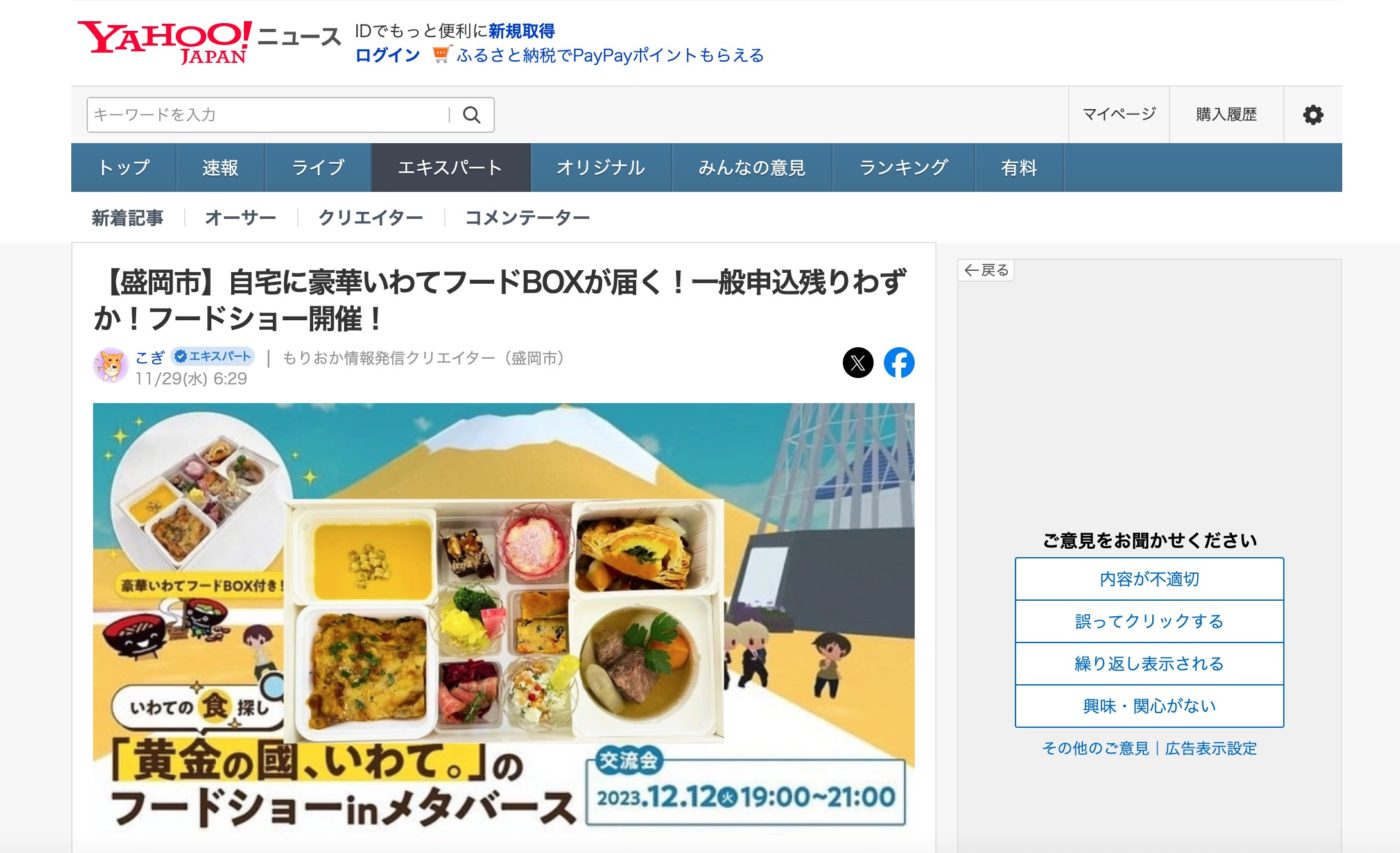The height and width of the screenshot is (853, 1400).
Task: Click the エキスパート verified badge
Action: pos(213,356)
